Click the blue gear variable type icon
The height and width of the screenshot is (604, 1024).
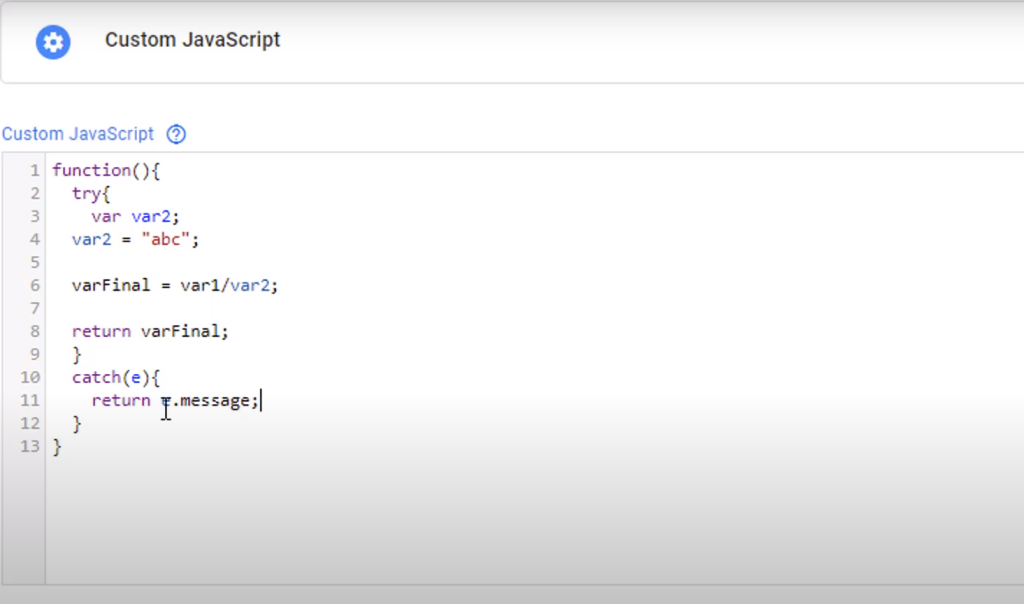53,42
